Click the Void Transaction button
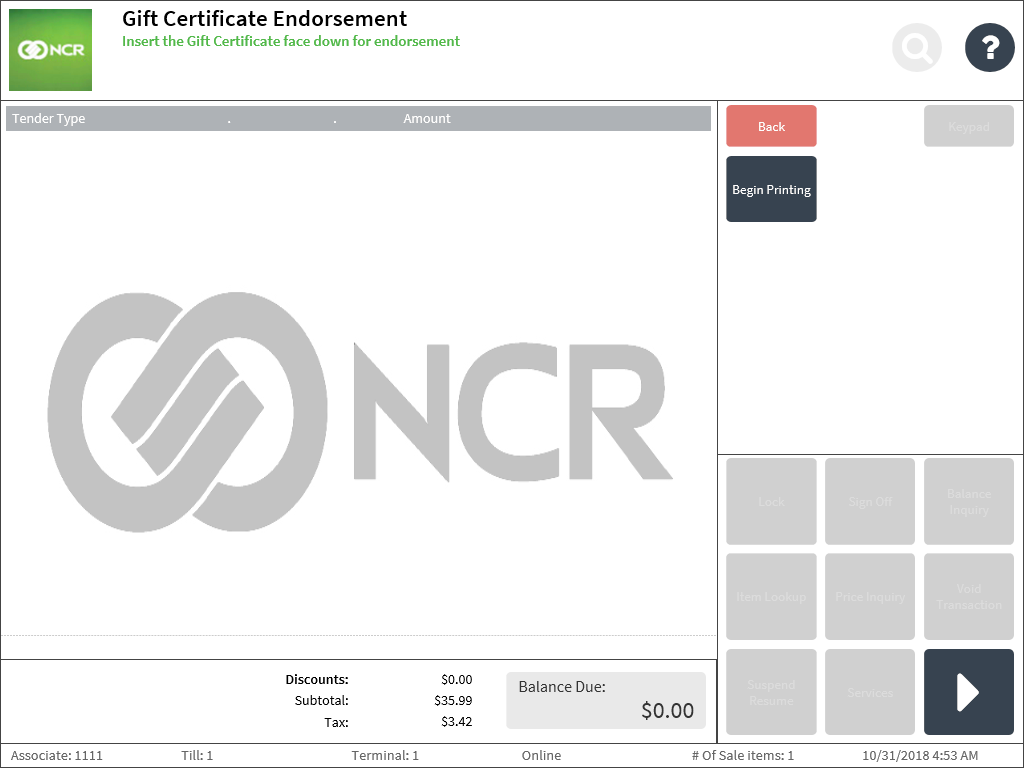Screen dimensions: 1024x768 pos(968,597)
